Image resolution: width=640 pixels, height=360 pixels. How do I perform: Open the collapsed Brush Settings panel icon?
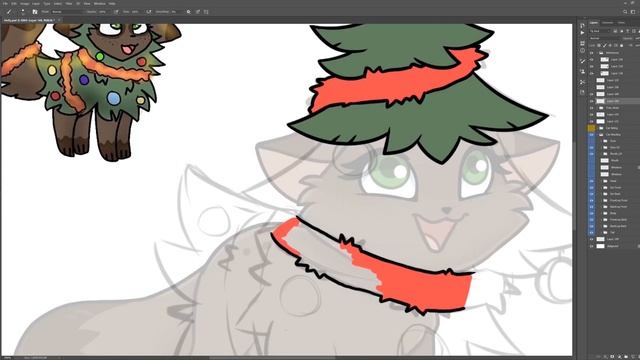coord(582,61)
